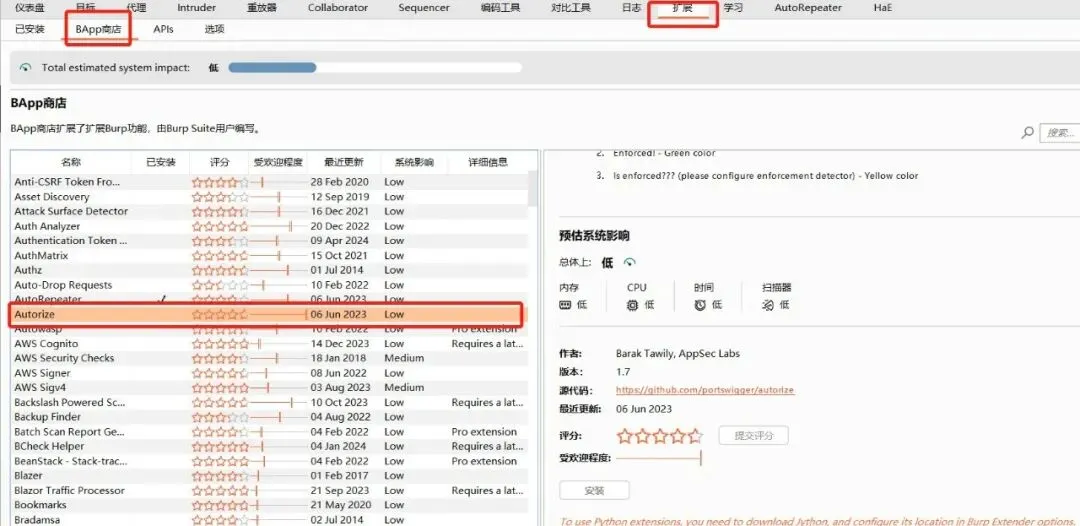Rate Autorize with the first star

pyautogui.click(x=625, y=436)
